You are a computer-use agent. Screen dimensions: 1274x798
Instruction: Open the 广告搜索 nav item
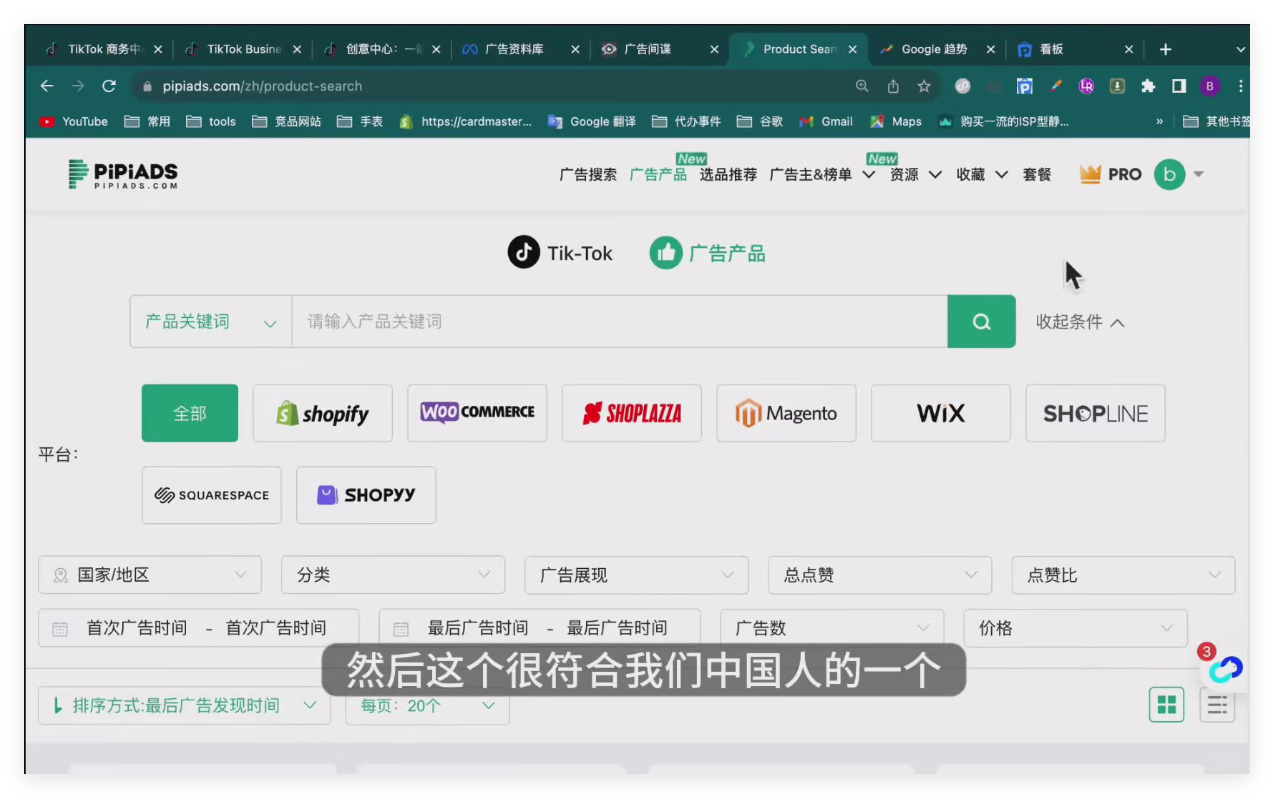(588, 174)
